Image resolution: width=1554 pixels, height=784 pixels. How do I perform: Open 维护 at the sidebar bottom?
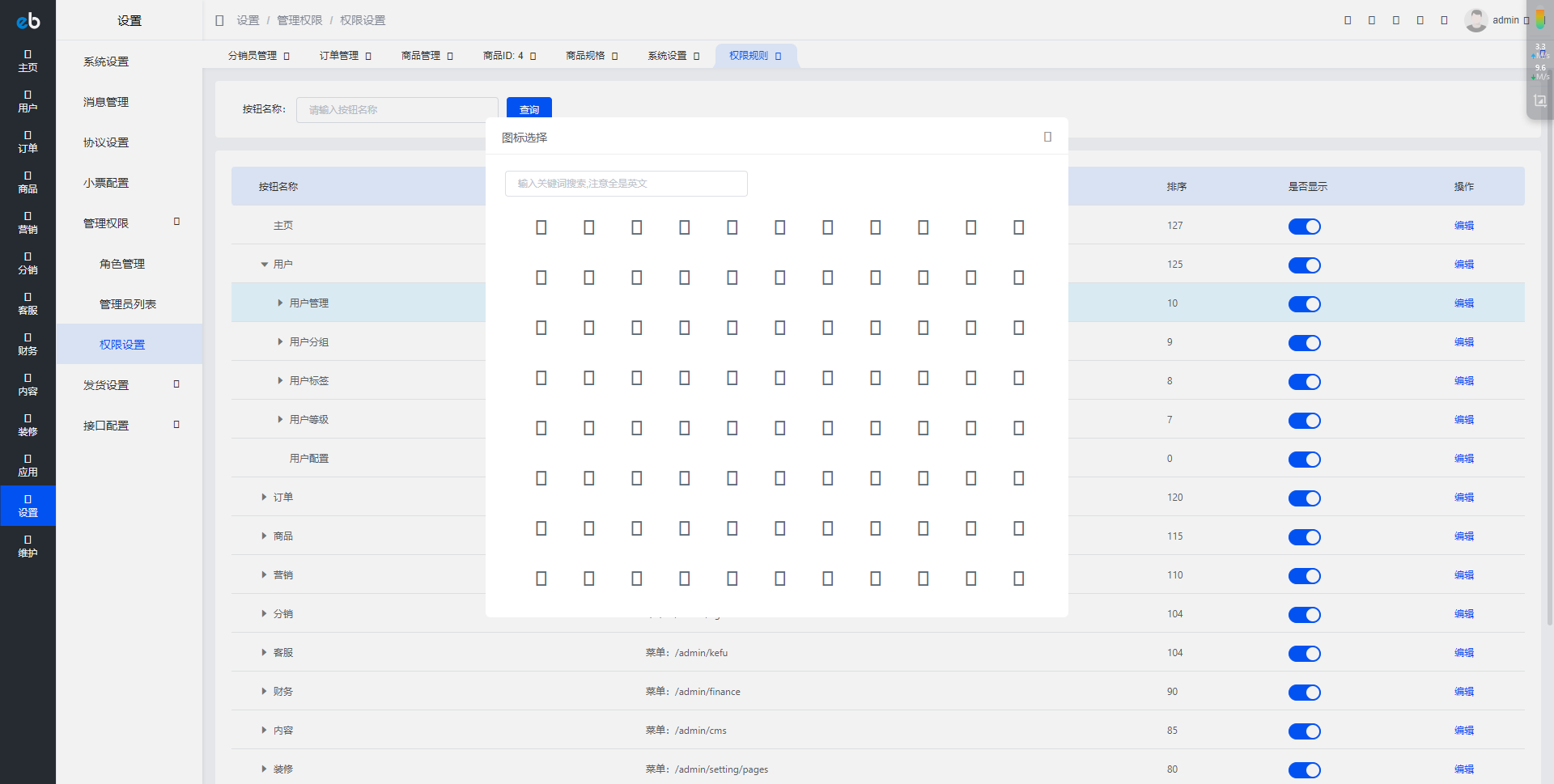(28, 546)
